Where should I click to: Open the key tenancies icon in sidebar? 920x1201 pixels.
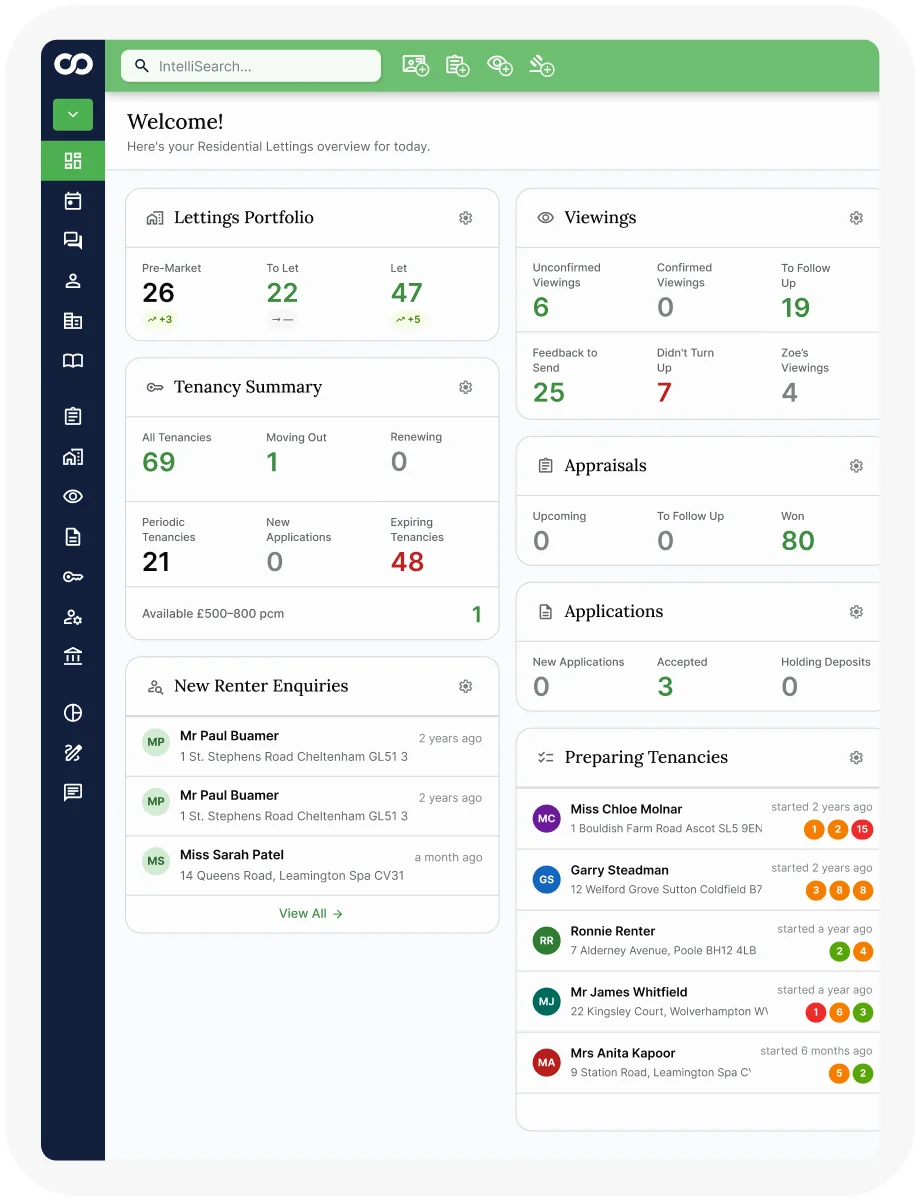pyautogui.click(x=73, y=577)
